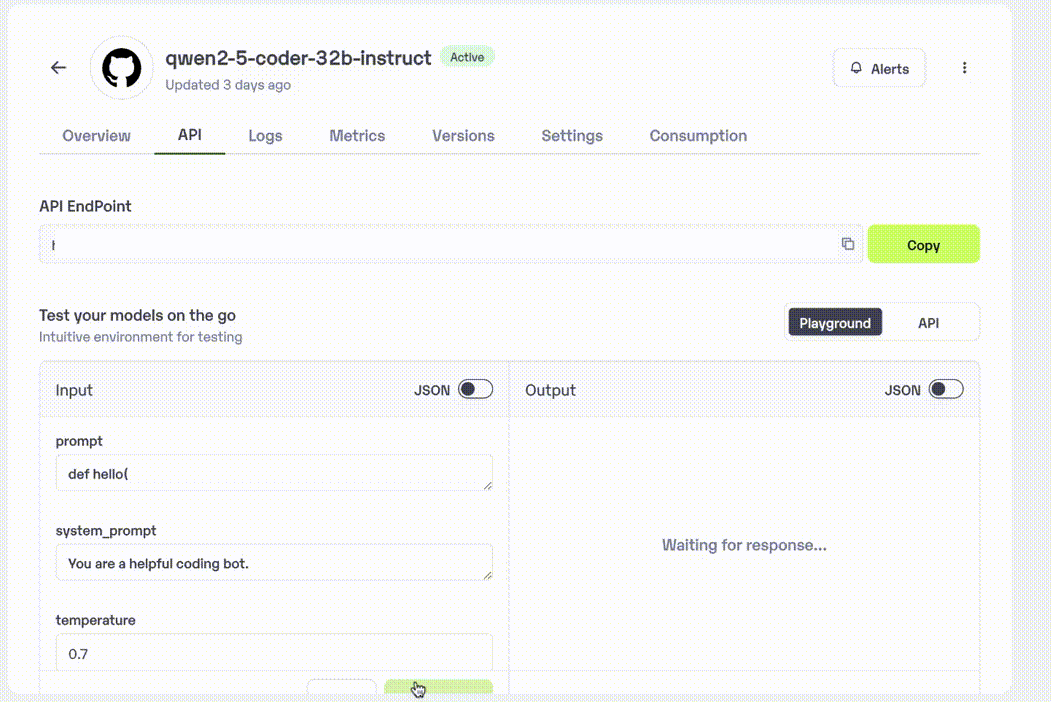Select the Versions tab
This screenshot has width=1051, height=702.
pos(463,135)
